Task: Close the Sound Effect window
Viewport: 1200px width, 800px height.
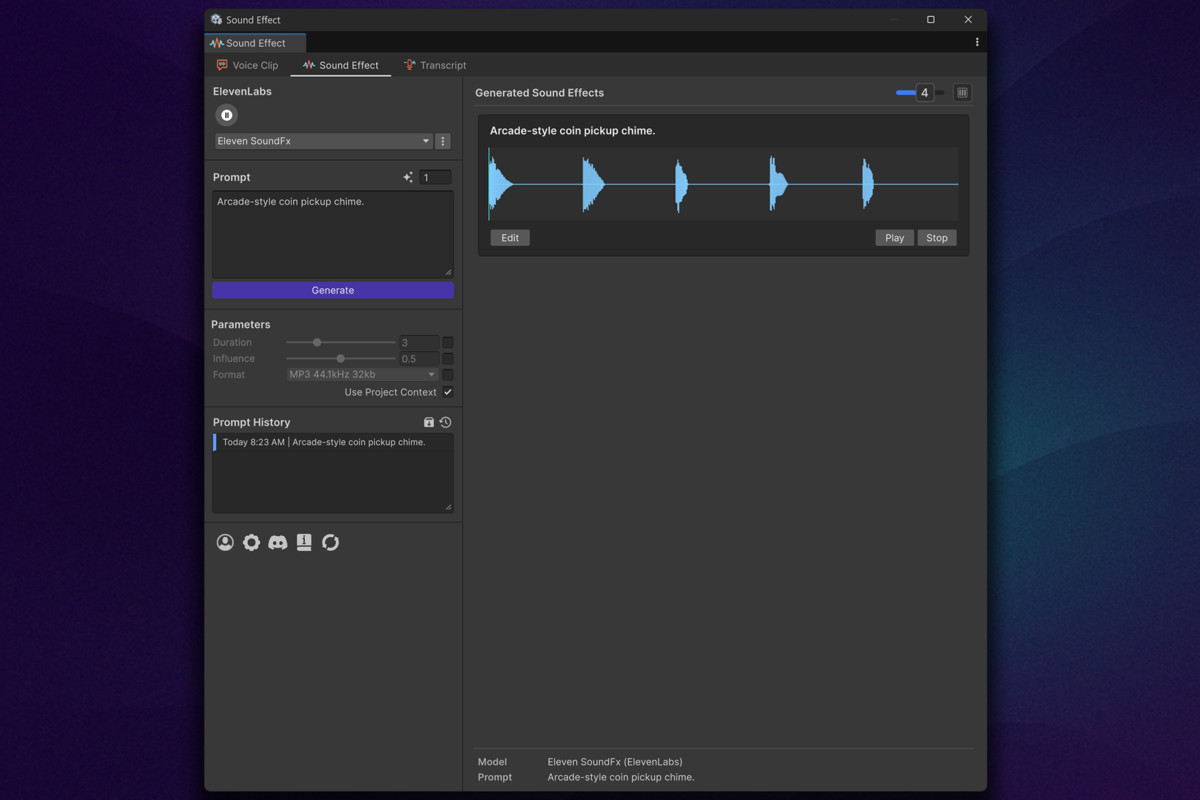Action: click(968, 19)
